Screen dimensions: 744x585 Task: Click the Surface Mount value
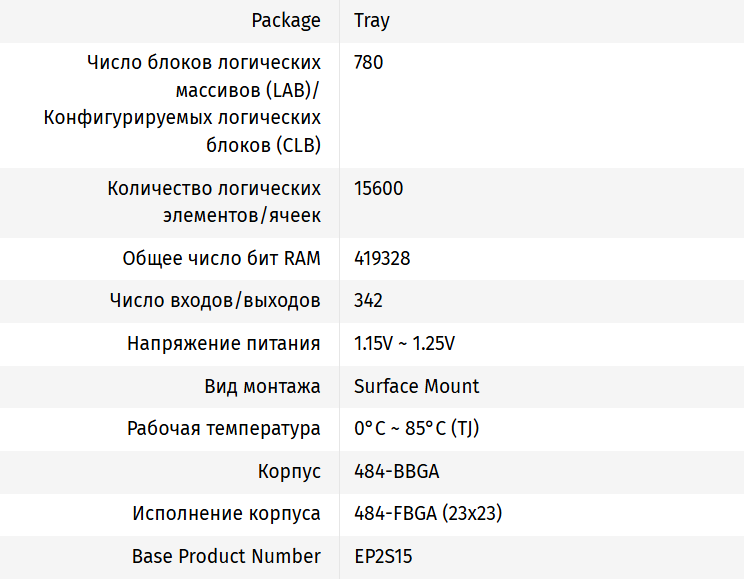point(417,386)
